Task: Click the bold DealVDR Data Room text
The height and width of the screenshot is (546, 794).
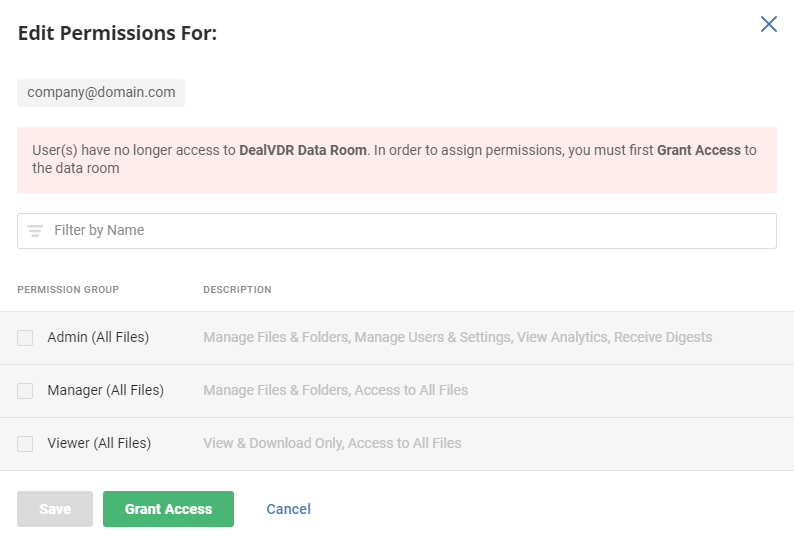Action: coord(303,151)
